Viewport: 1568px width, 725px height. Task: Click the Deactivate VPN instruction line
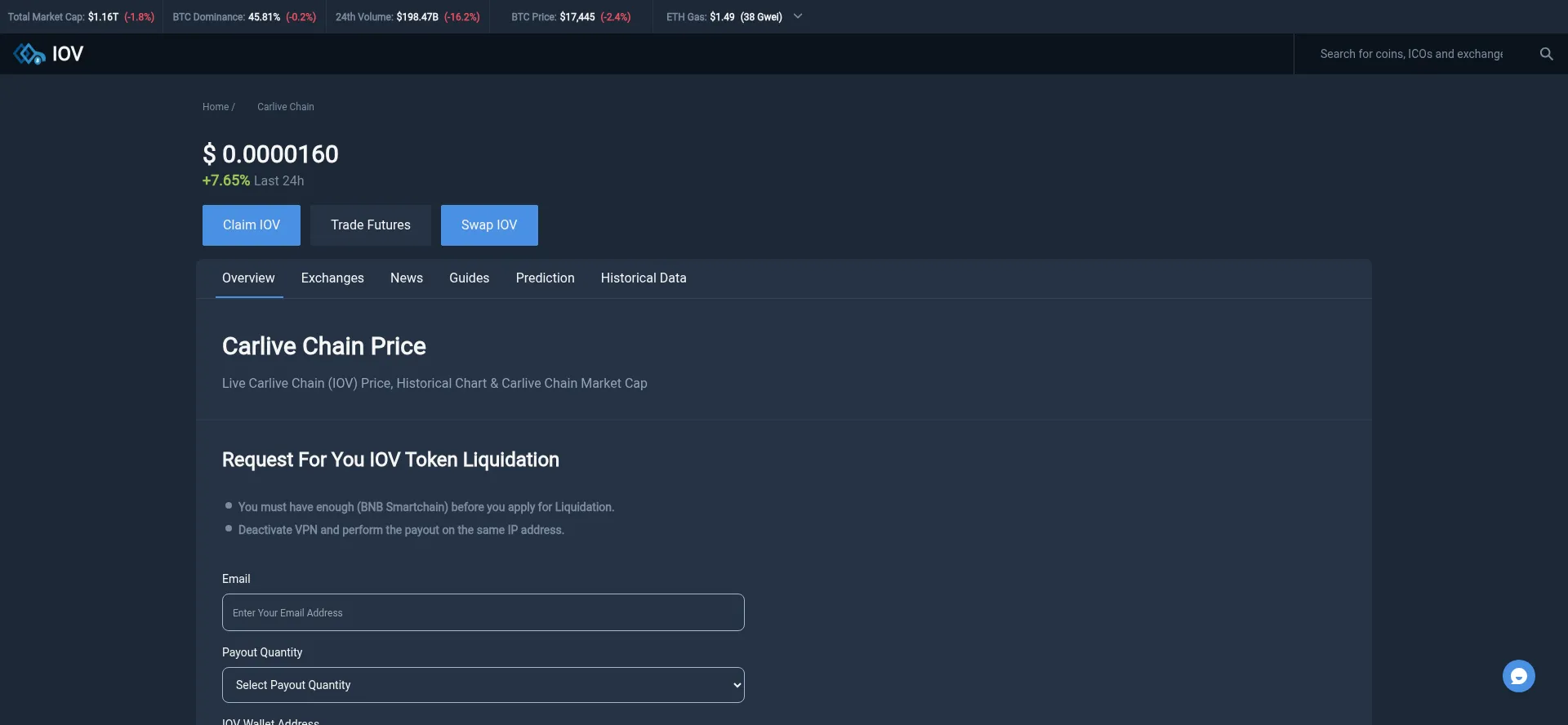[x=401, y=530]
